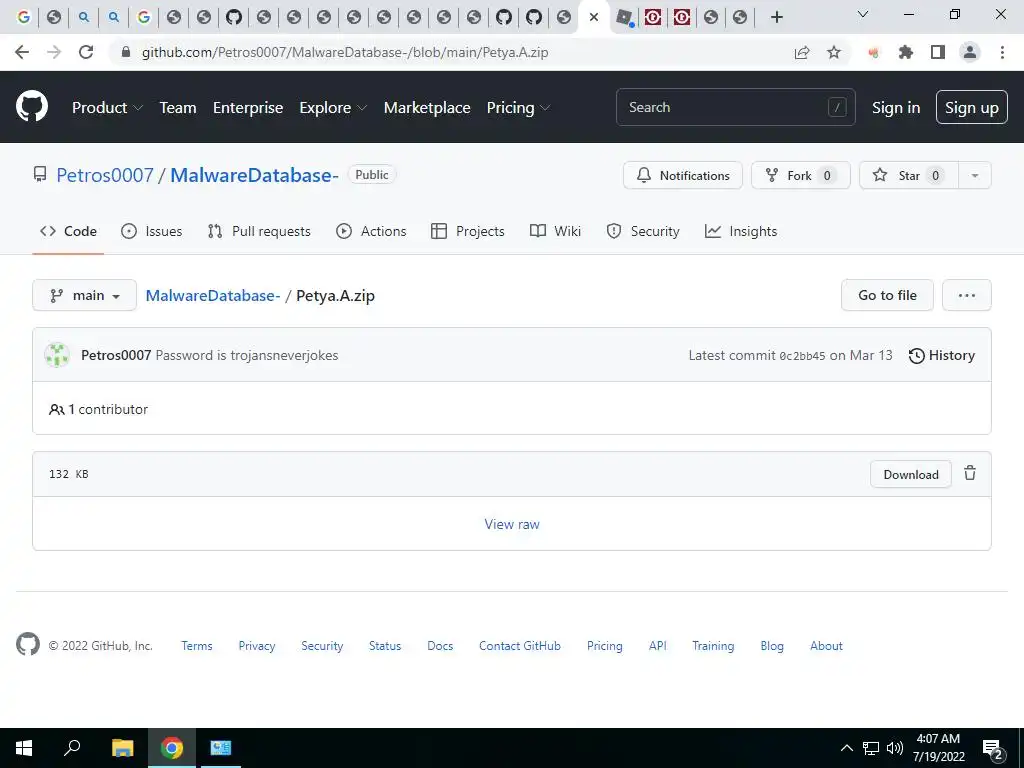Image resolution: width=1024 pixels, height=768 pixels.
Task: Expand the Star lists dropdown arrow
Action: (975, 175)
